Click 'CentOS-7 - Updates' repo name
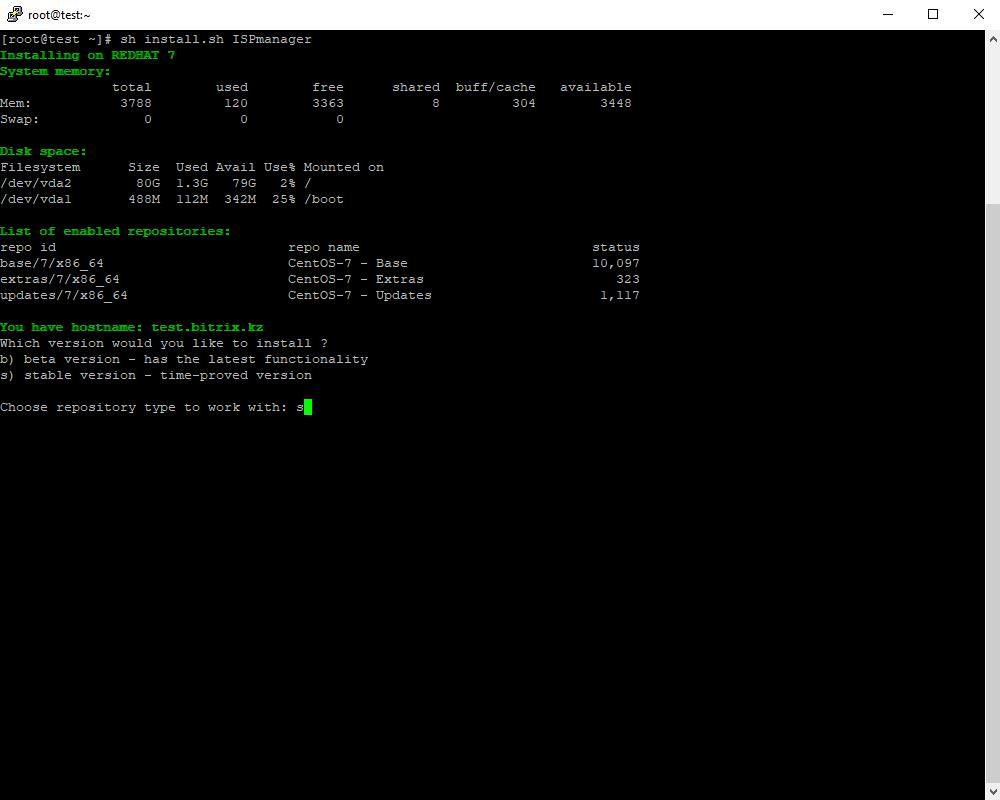Image resolution: width=1000 pixels, height=800 pixels. (x=360, y=295)
